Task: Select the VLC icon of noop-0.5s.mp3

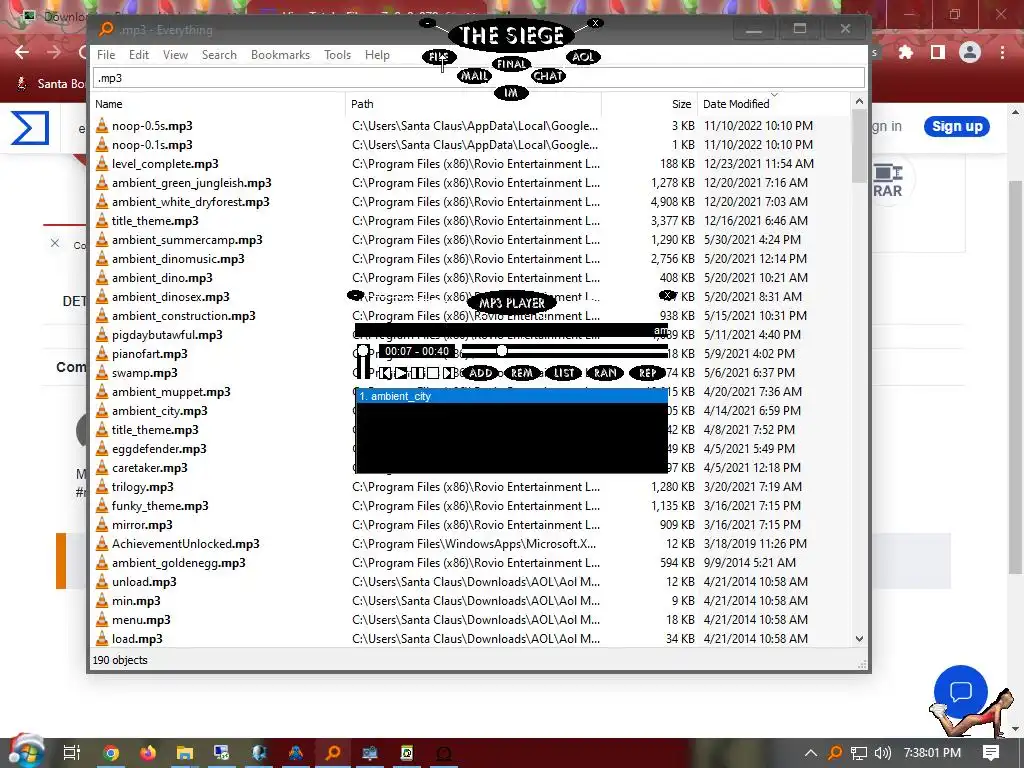Action: click(x=102, y=125)
